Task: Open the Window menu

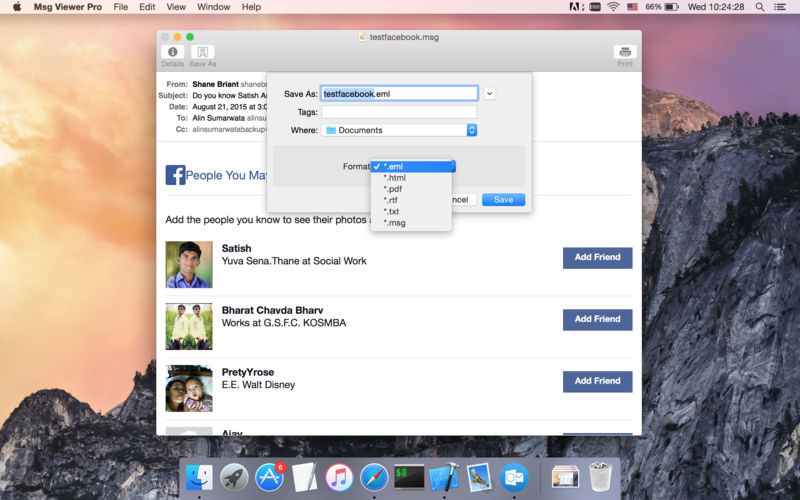Action: [214, 7]
